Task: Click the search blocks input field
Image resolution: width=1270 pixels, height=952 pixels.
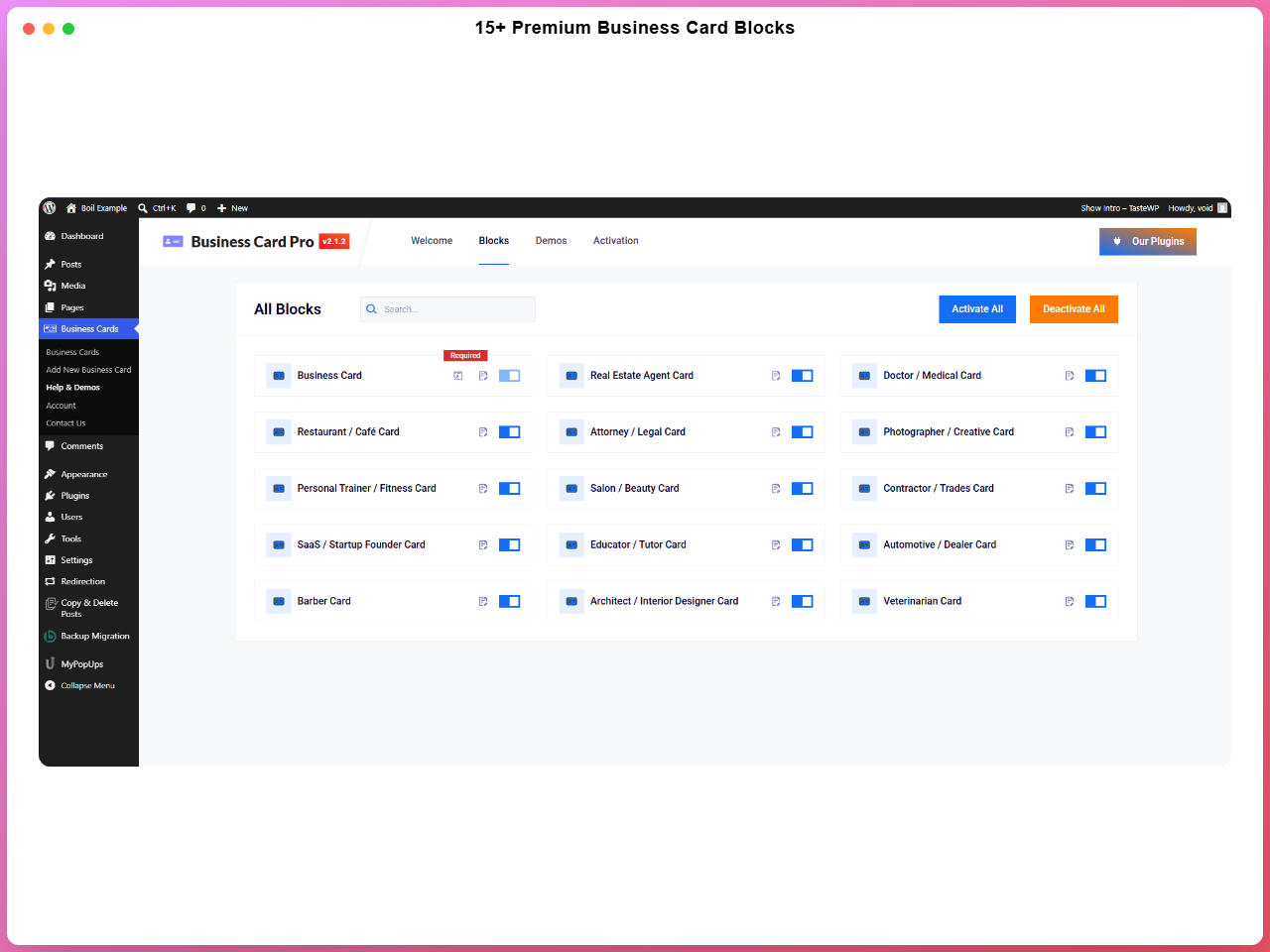Action: pyautogui.click(x=447, y=309)
